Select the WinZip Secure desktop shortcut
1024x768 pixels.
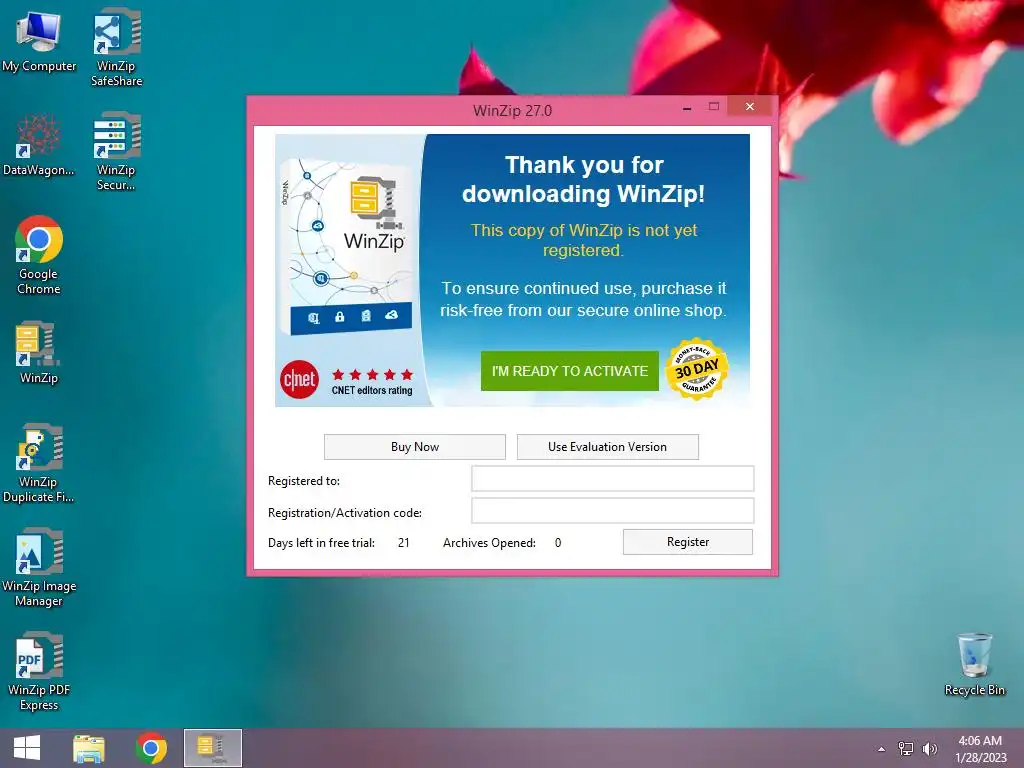click(x=116, y=152)
